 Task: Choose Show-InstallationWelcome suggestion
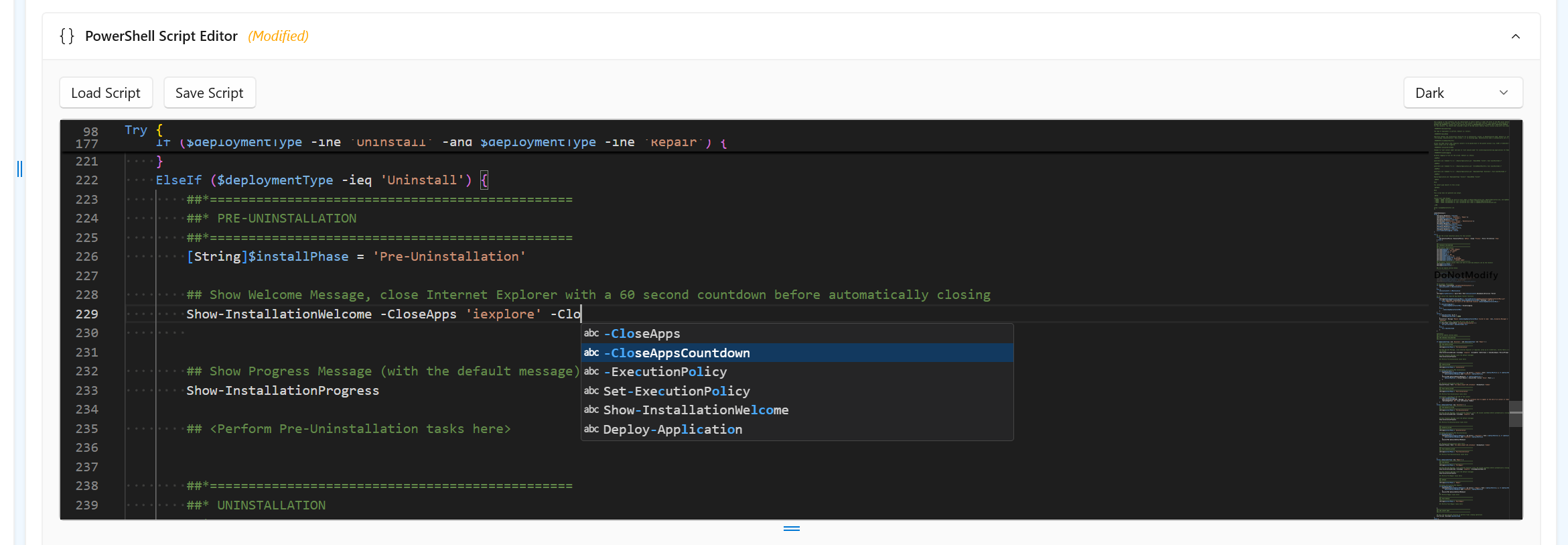pos(695,410)
